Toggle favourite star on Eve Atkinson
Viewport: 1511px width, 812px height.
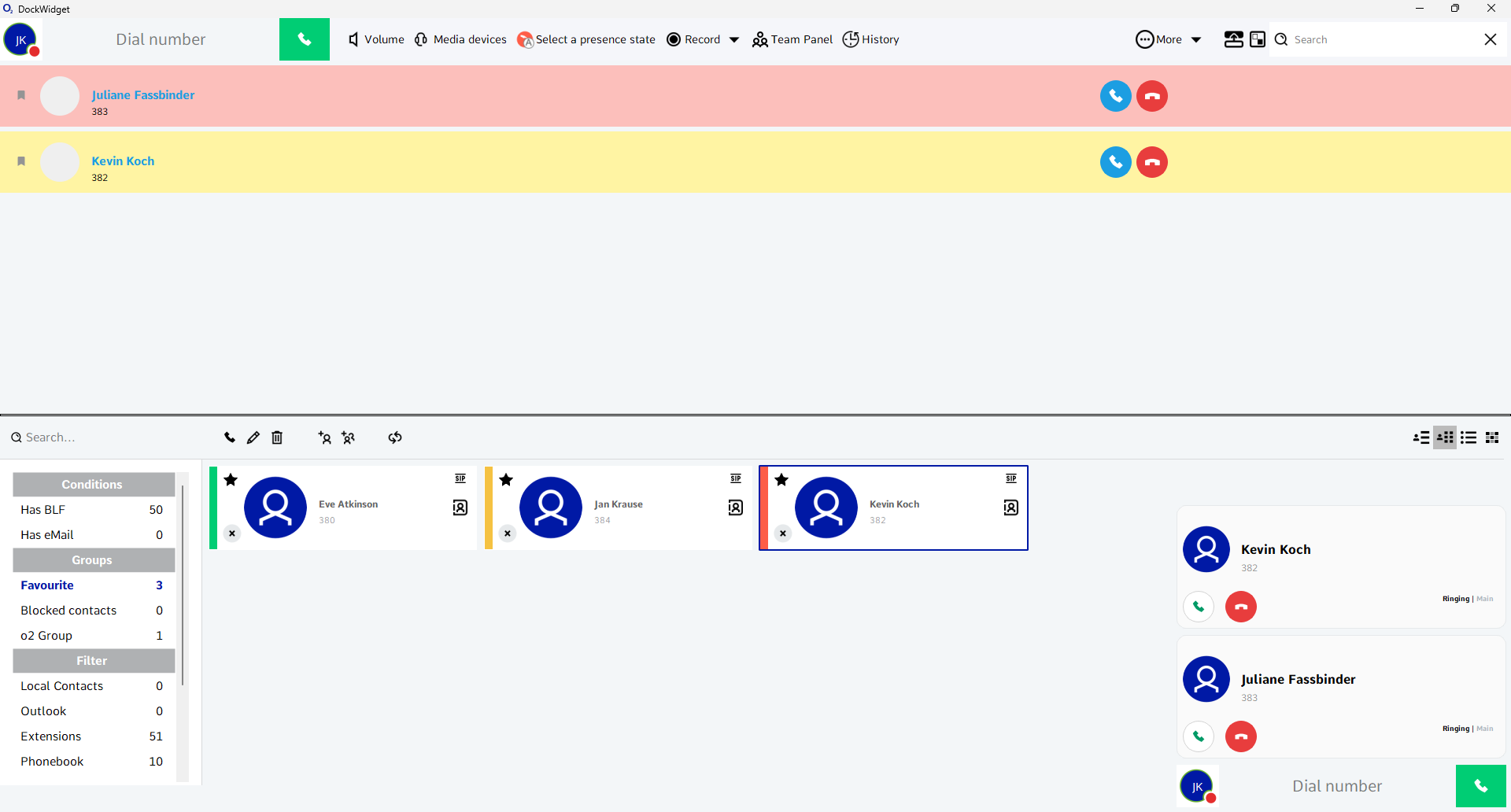231,480
